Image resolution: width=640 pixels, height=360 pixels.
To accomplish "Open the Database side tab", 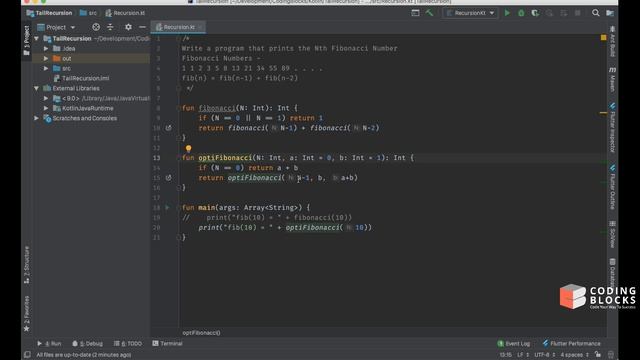I will 612,272.
